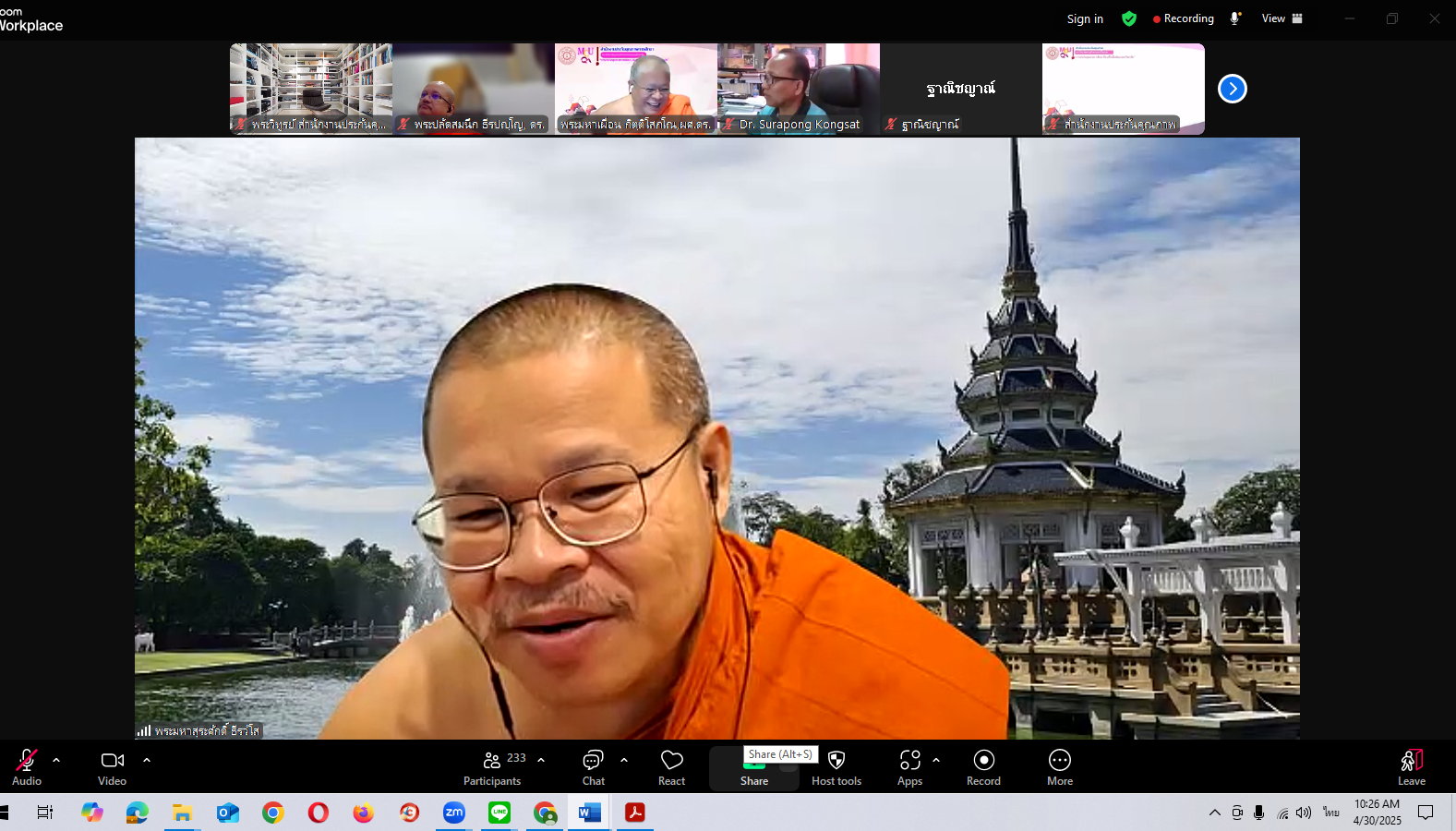Image resolution: width=1456 pixels, height=831 pixels.
Task: Click the microphone indicator in title bar
Action: click(1235, 18)
